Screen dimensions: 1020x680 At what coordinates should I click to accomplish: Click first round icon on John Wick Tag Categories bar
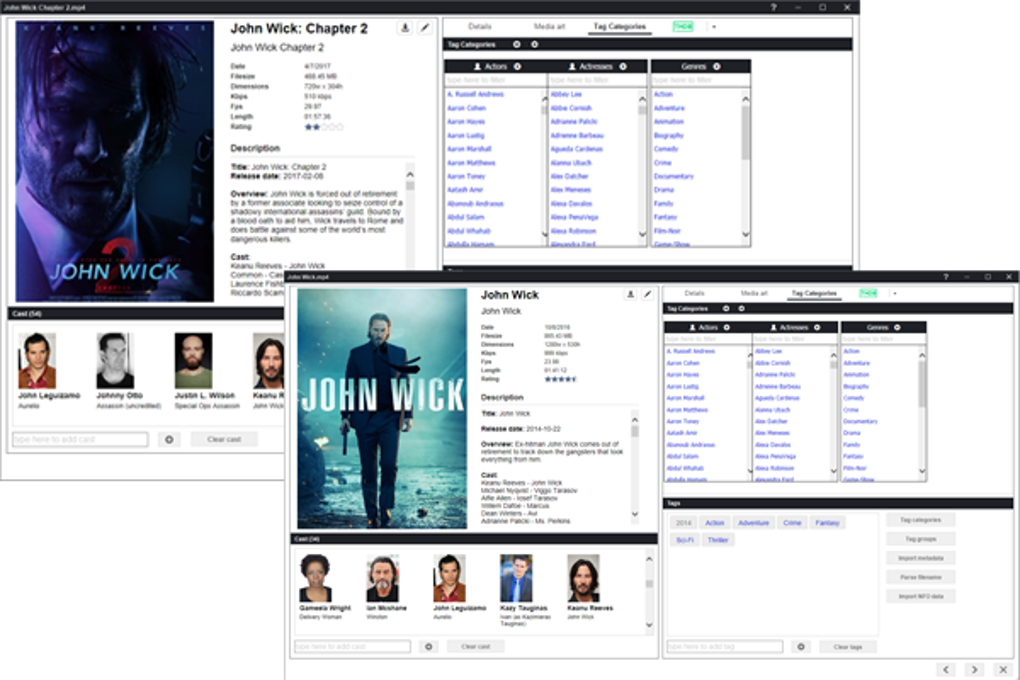pos(726,308)
